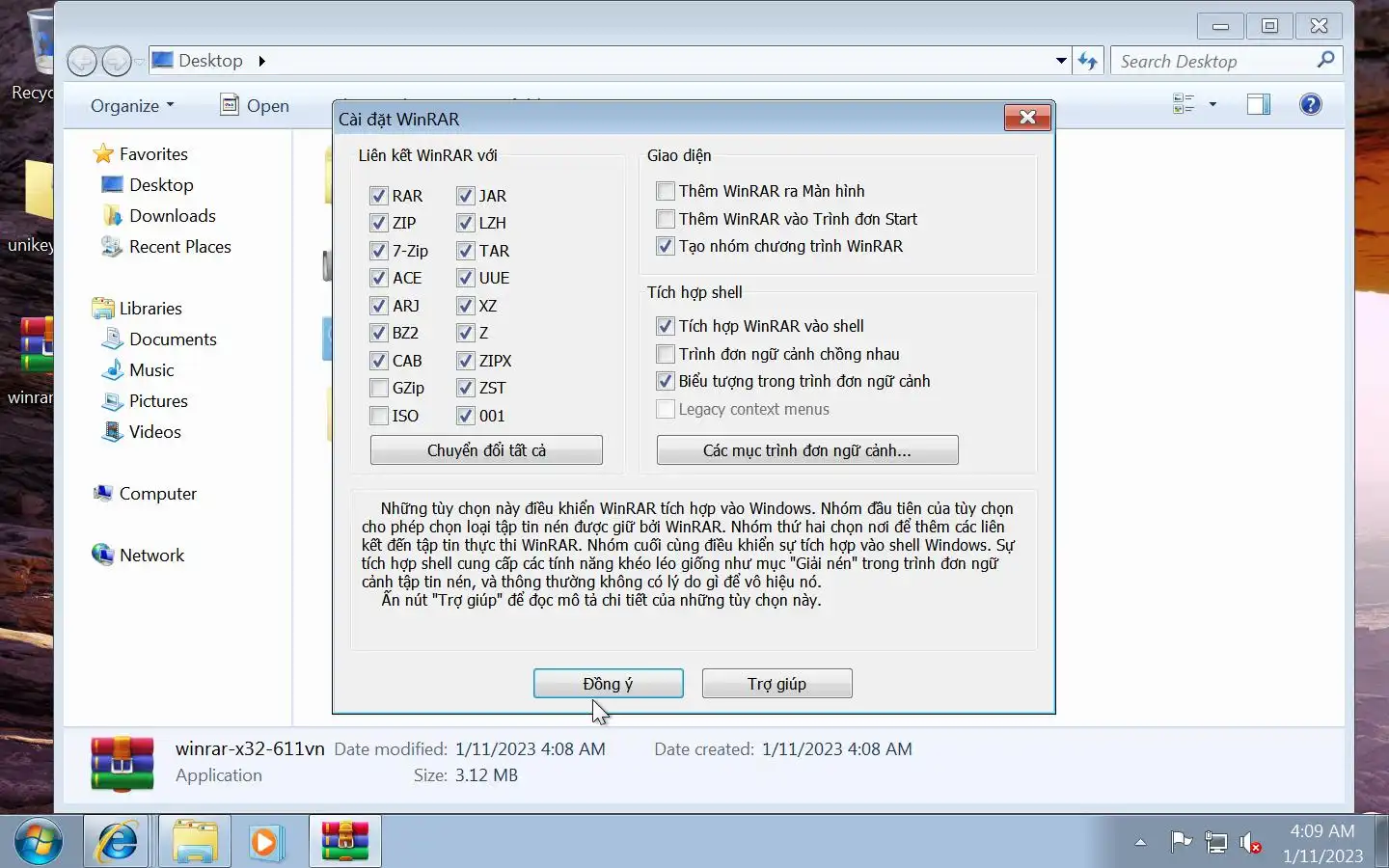The width and height of the screenshot is (1389, 868).
Task: Toggle the BZ2 format checkbox
Action: (x=379, y=333)
